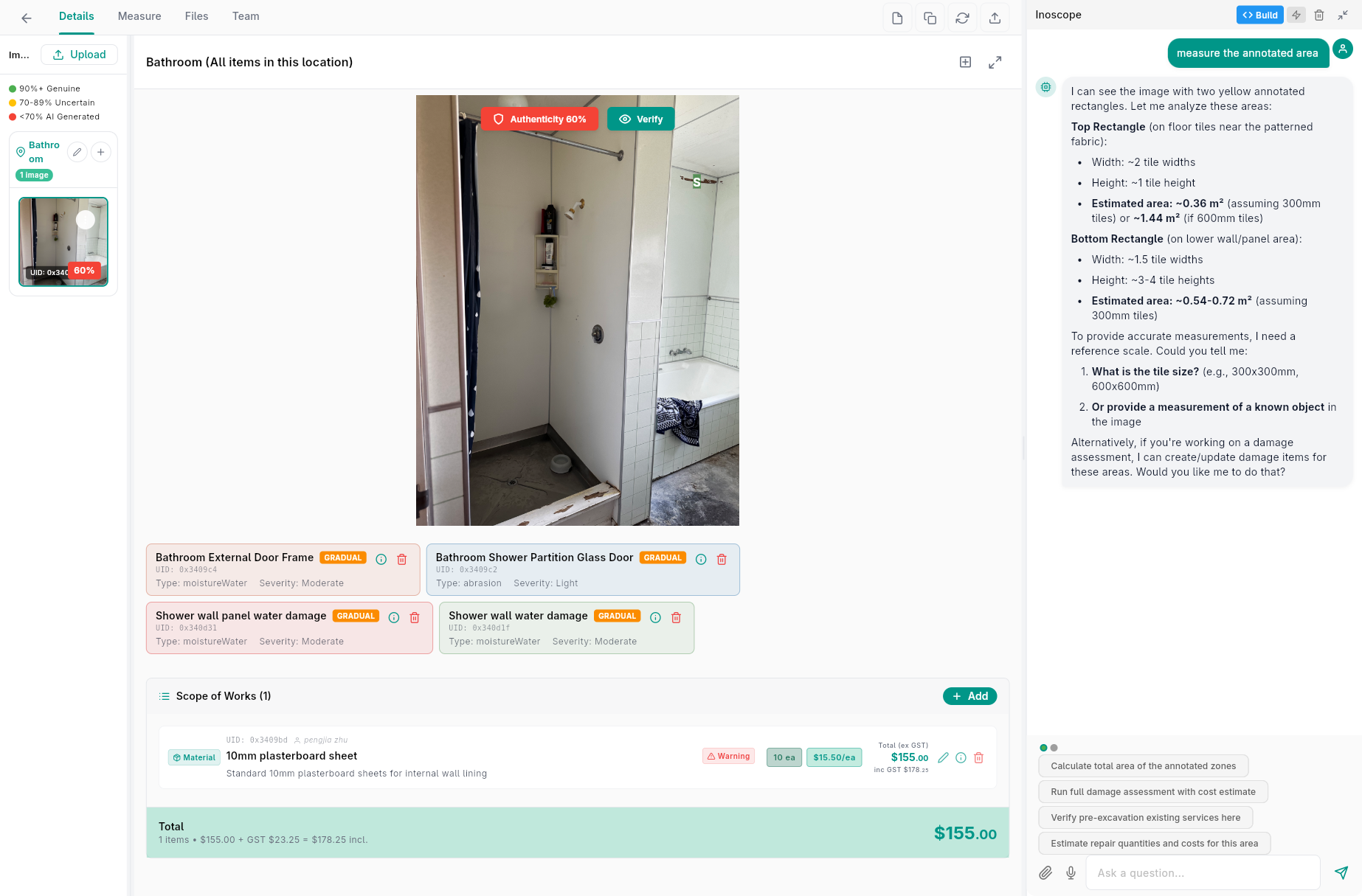This screenshot has width=1362, height=896.
Task: Click the microphone icon in chat
Action: tap(1071, 872)
